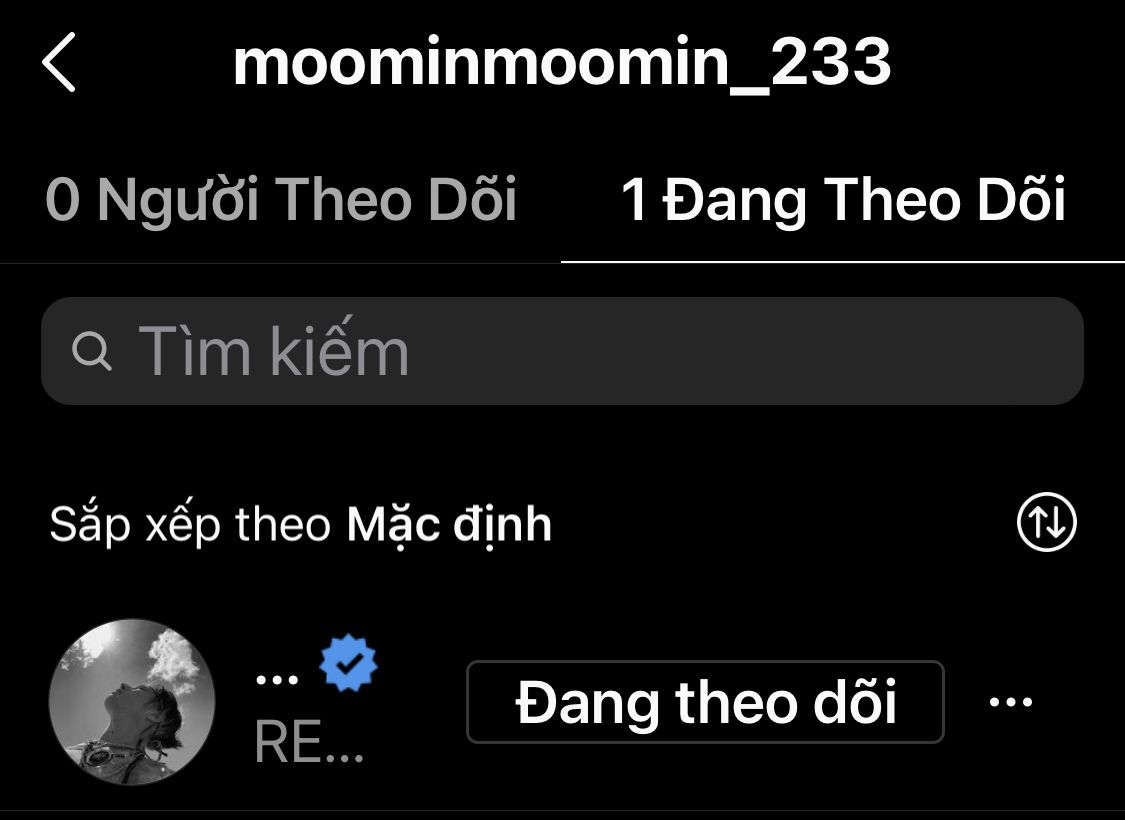Click the magnifying glass search icon
This screenshot has height=820, width=1125.
(x=92, y=352)
